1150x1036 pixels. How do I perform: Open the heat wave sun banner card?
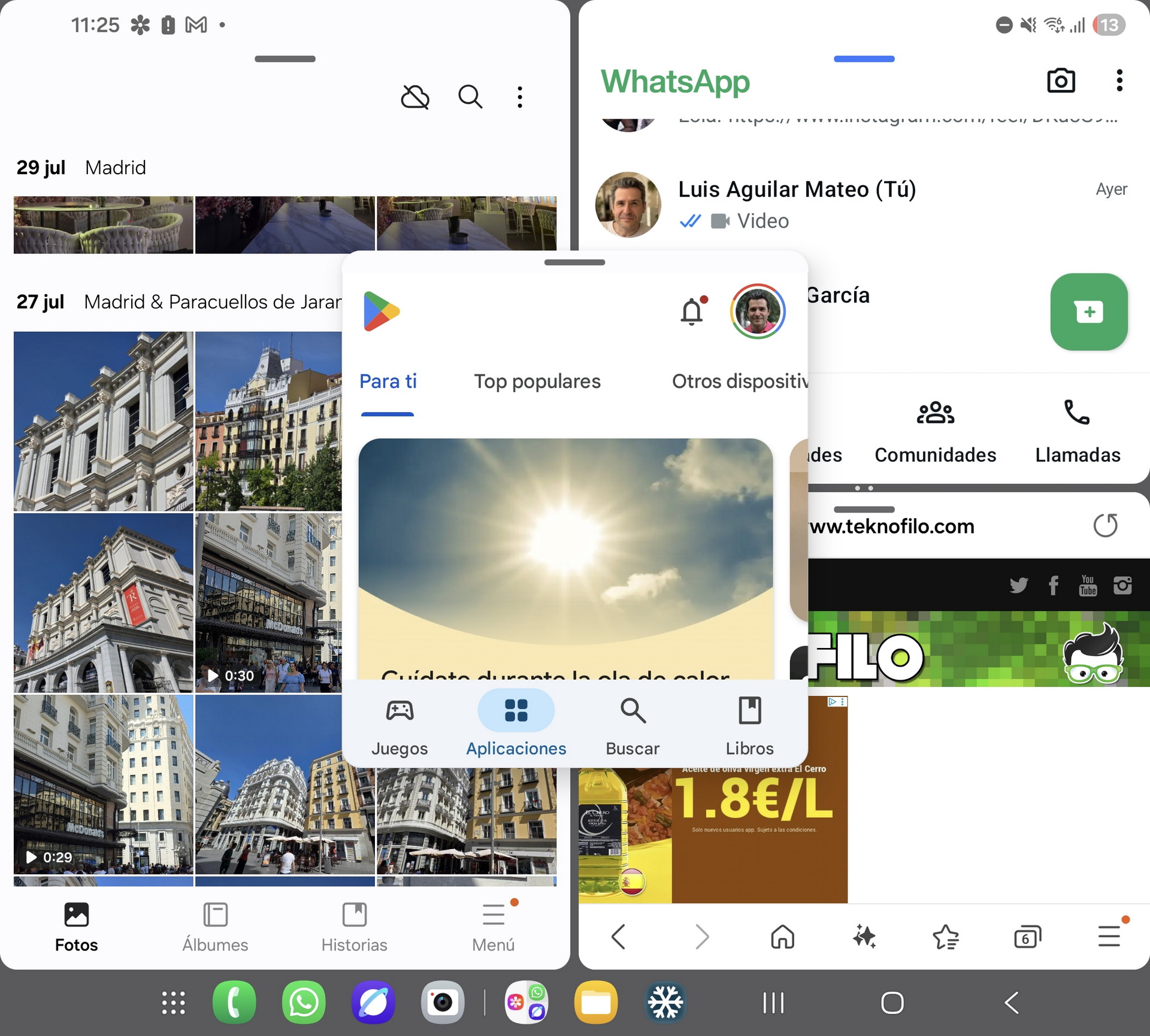(565, 559)
